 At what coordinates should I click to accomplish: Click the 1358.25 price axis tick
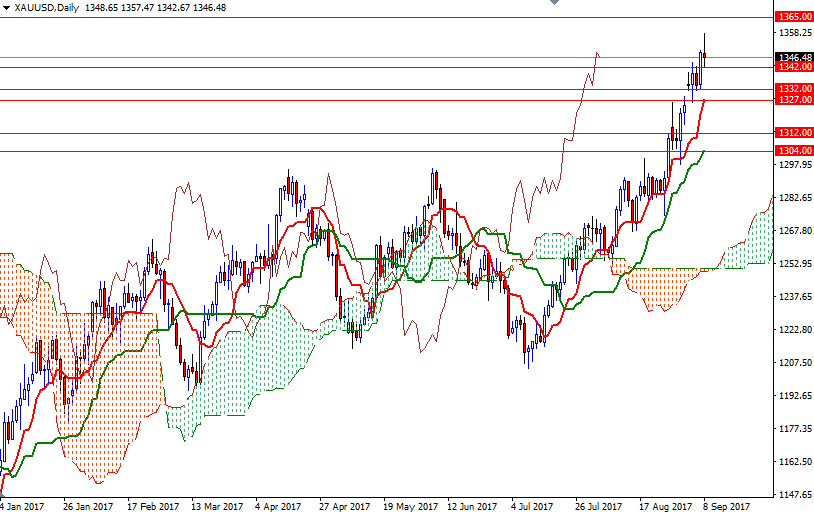click(793, 33)
